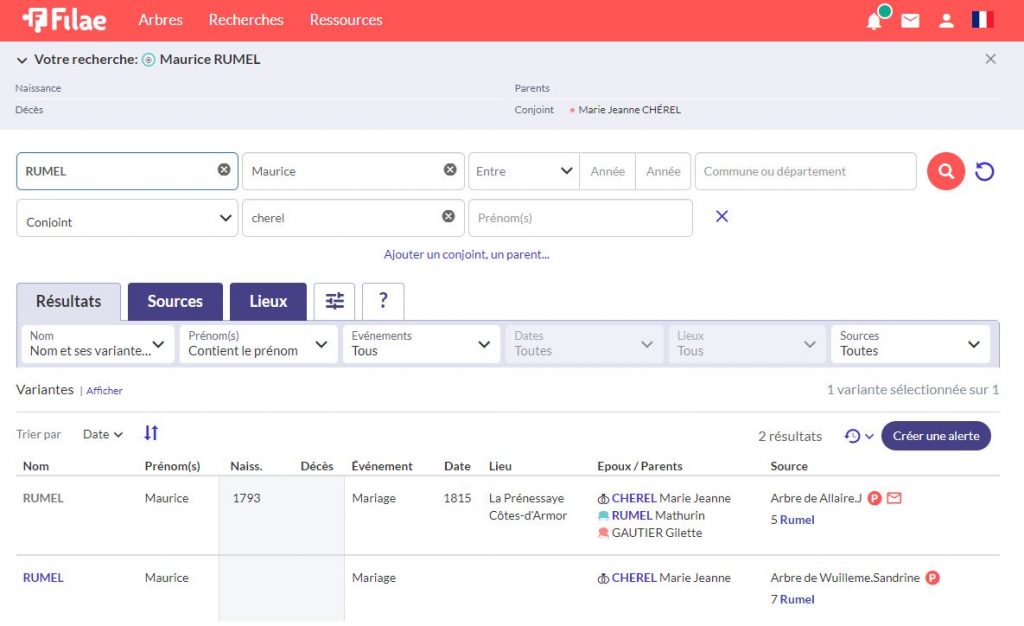The width and height of the screenshot is (1024, 626).
Task: Toggle sort order arrows icon
Action: (151, 433)
